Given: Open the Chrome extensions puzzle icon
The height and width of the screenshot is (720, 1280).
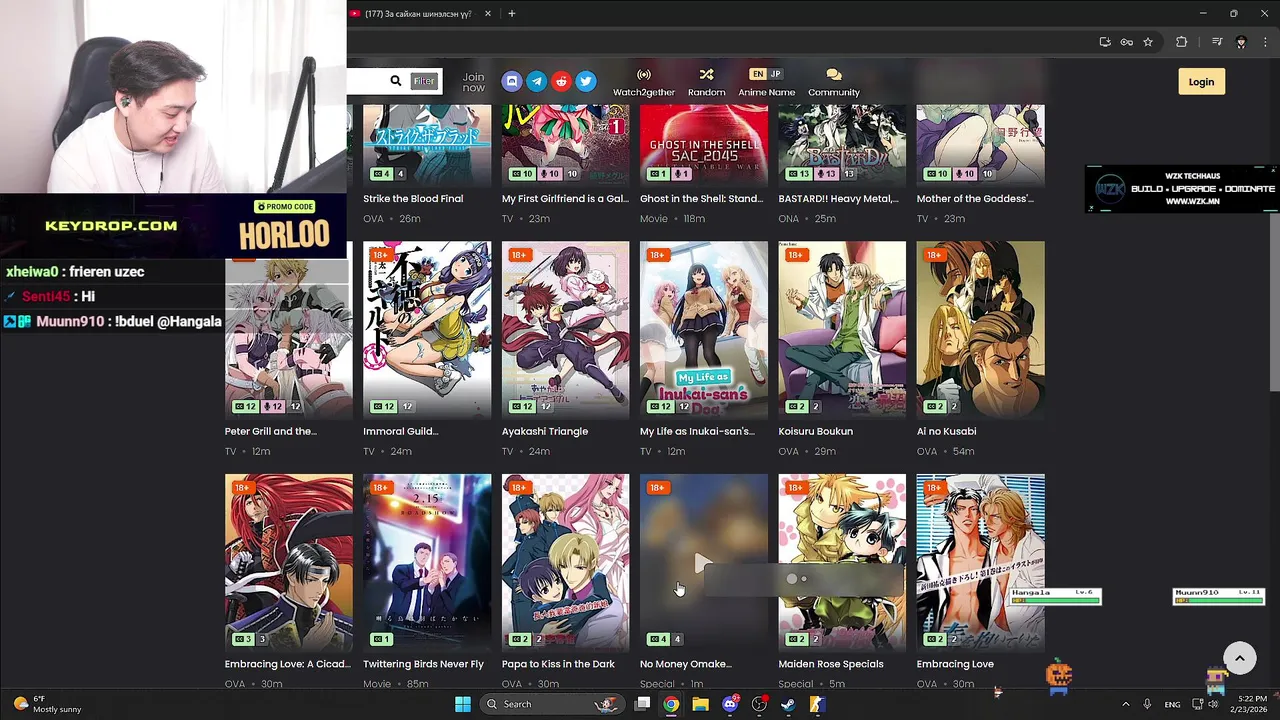Looking at the screenshot, I should pos(1181,42).
